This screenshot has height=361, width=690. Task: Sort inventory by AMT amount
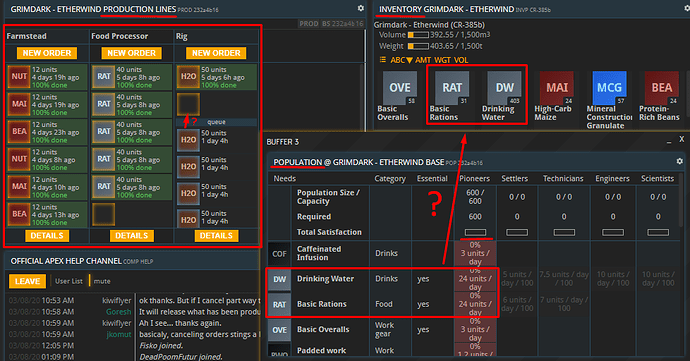pyautogui.click(x=423, y=60)
